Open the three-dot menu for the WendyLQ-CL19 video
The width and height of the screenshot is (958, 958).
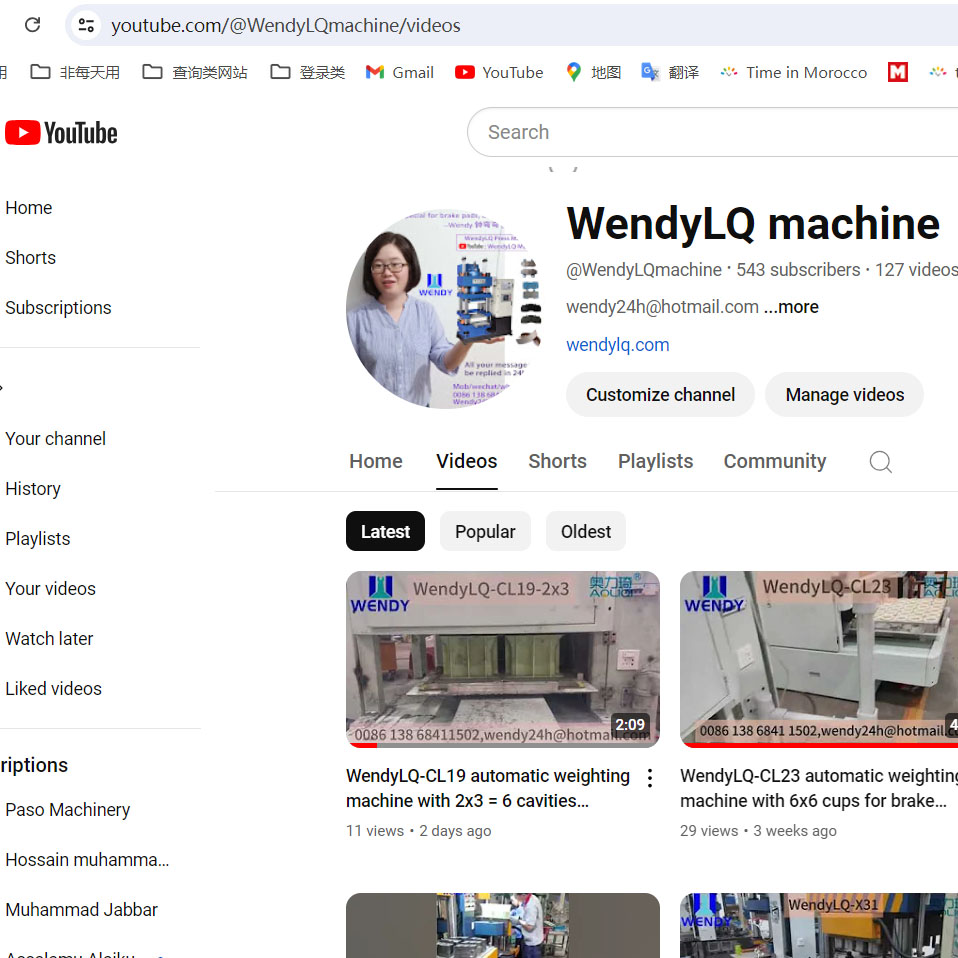(650, 778)
